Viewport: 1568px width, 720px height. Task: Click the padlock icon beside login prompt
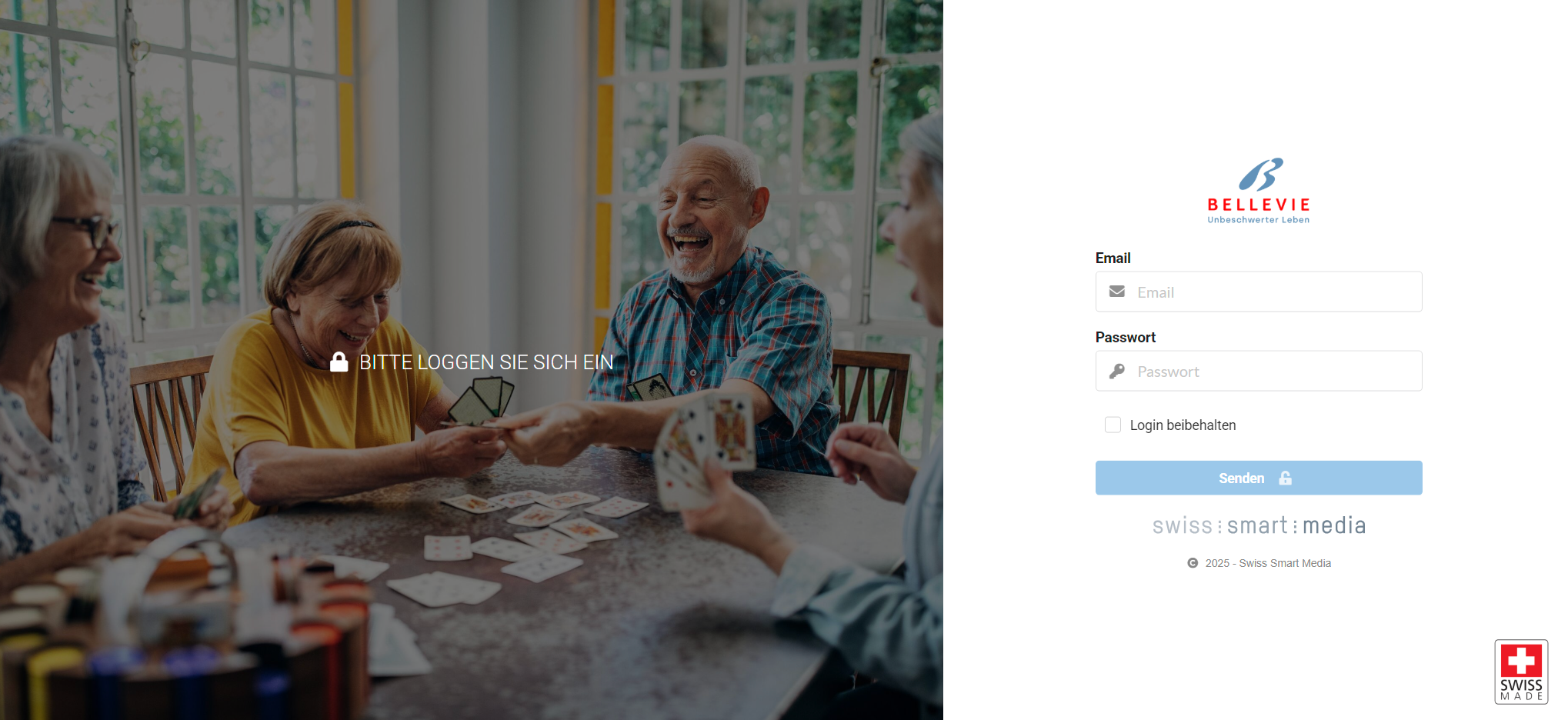(339, 362)
